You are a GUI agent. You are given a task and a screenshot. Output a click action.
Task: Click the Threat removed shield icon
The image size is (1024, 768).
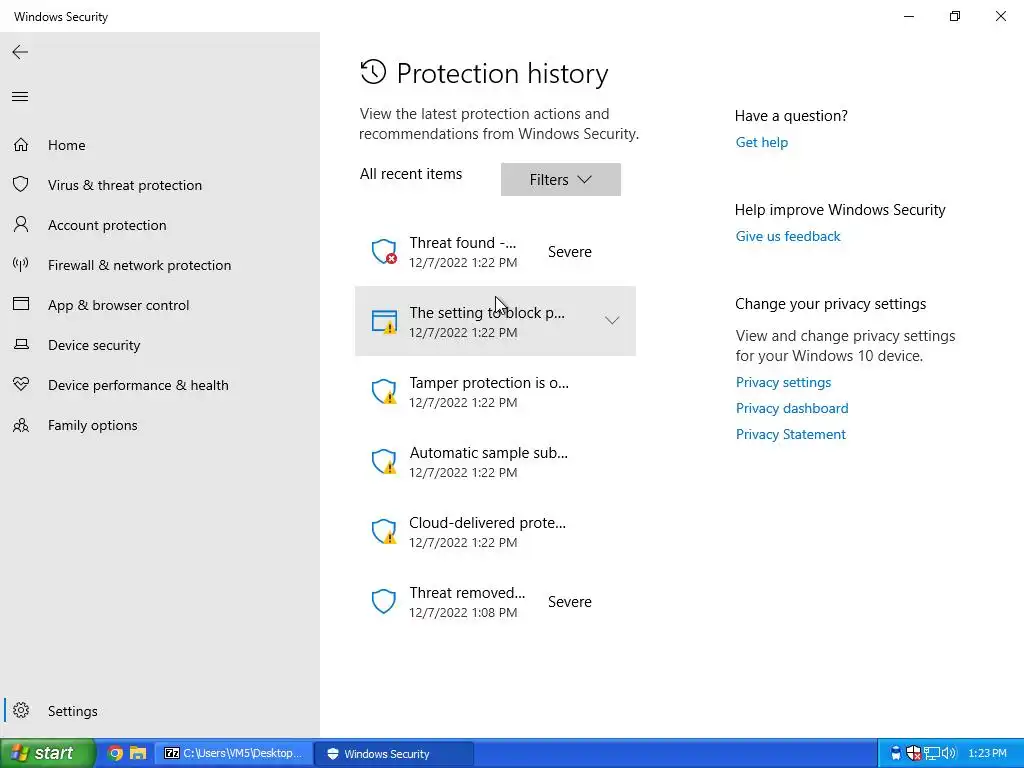pos(384,601)
